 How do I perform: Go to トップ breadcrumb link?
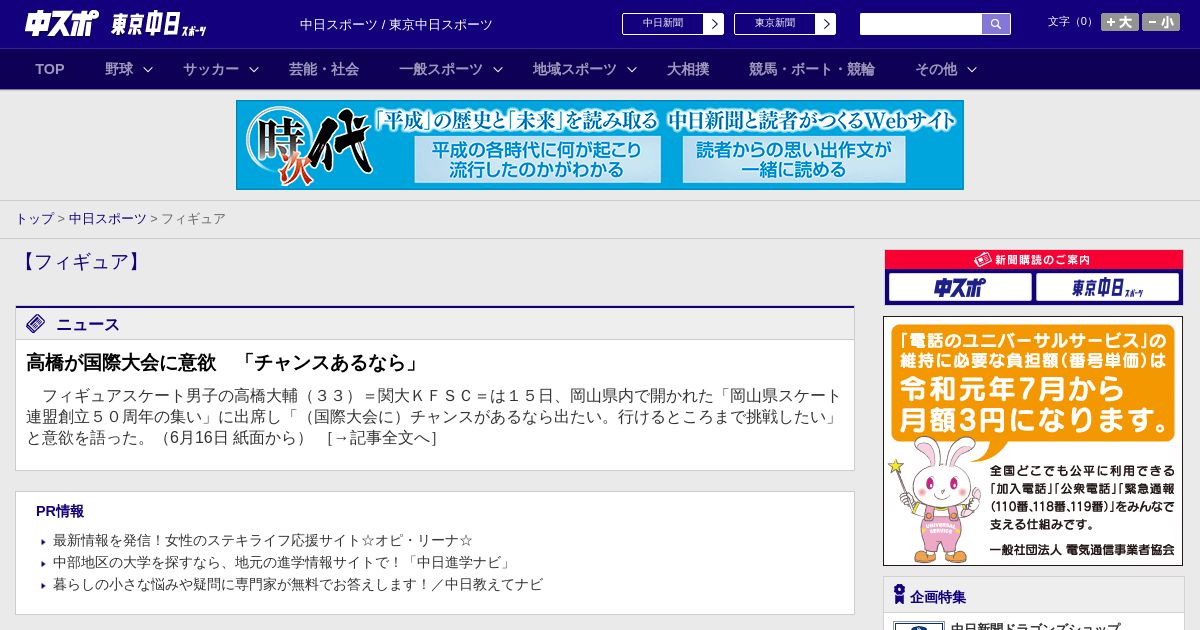pyautogui.click(x=34, y=219)
